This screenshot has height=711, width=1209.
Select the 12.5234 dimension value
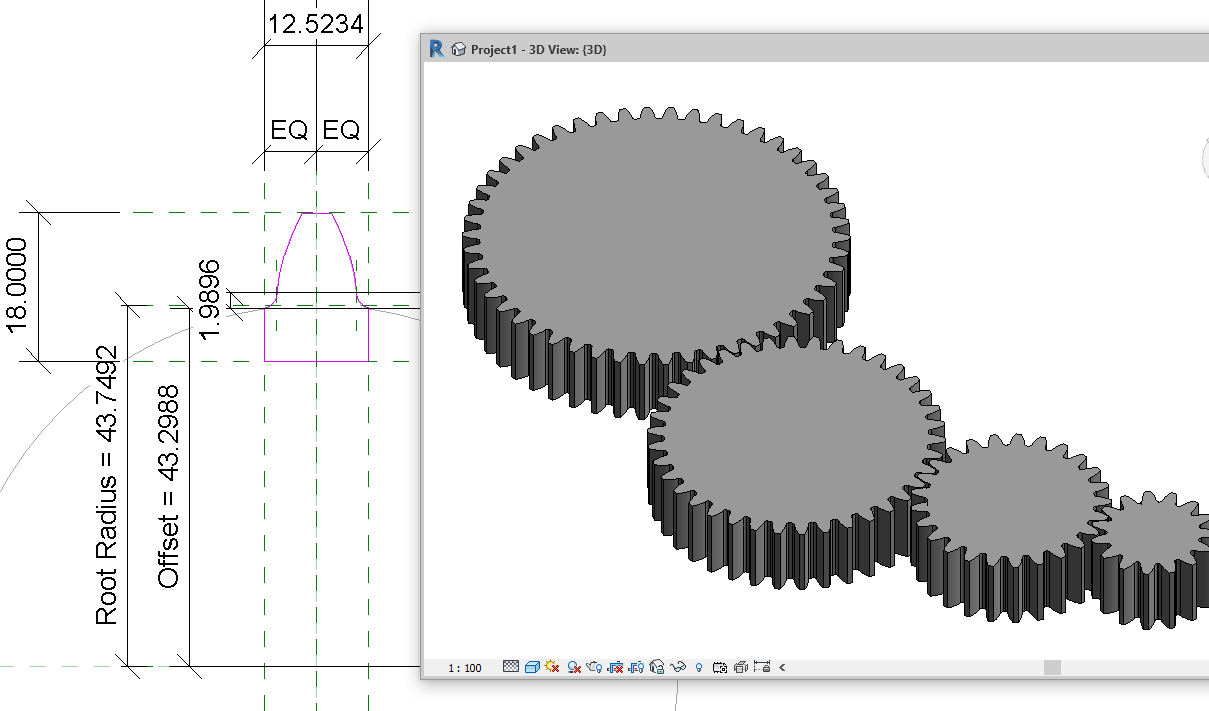[x=316, y=23]
